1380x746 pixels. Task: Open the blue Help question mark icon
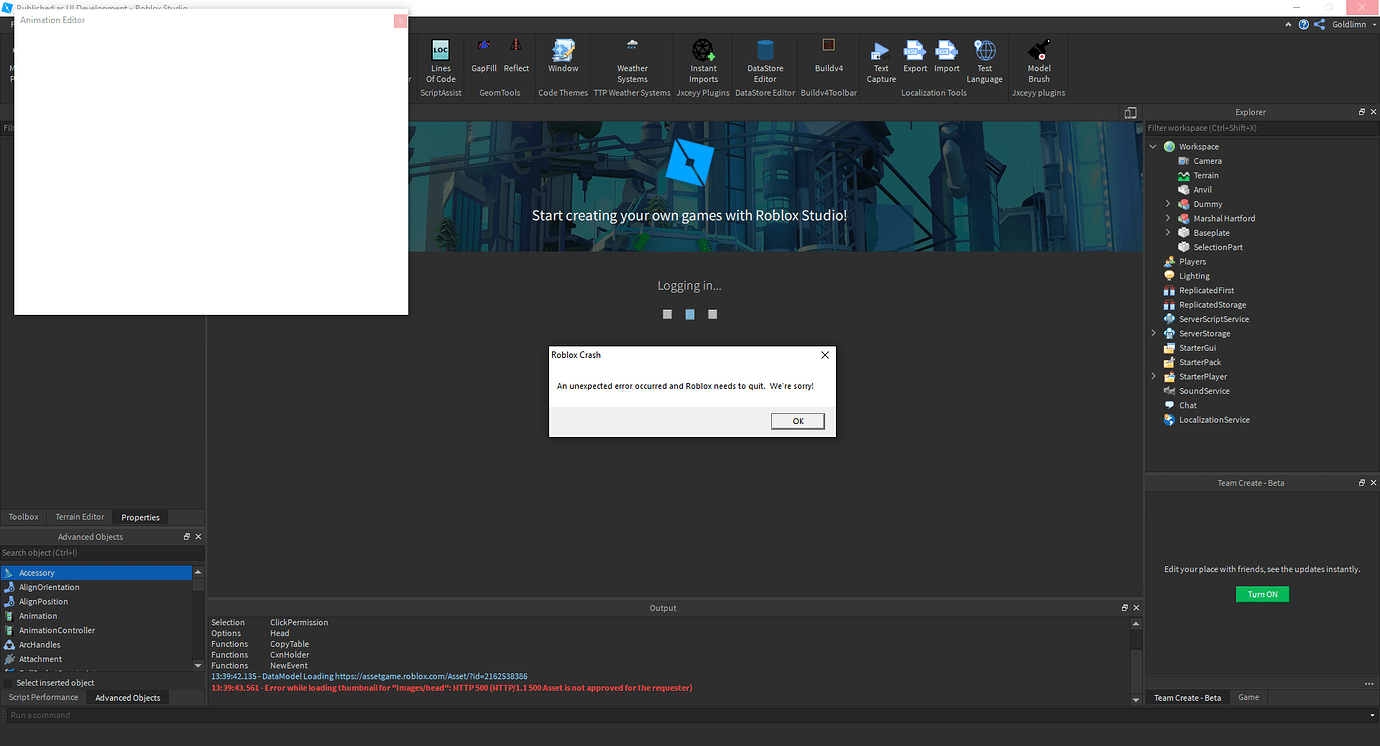[x=1304, y=24]
